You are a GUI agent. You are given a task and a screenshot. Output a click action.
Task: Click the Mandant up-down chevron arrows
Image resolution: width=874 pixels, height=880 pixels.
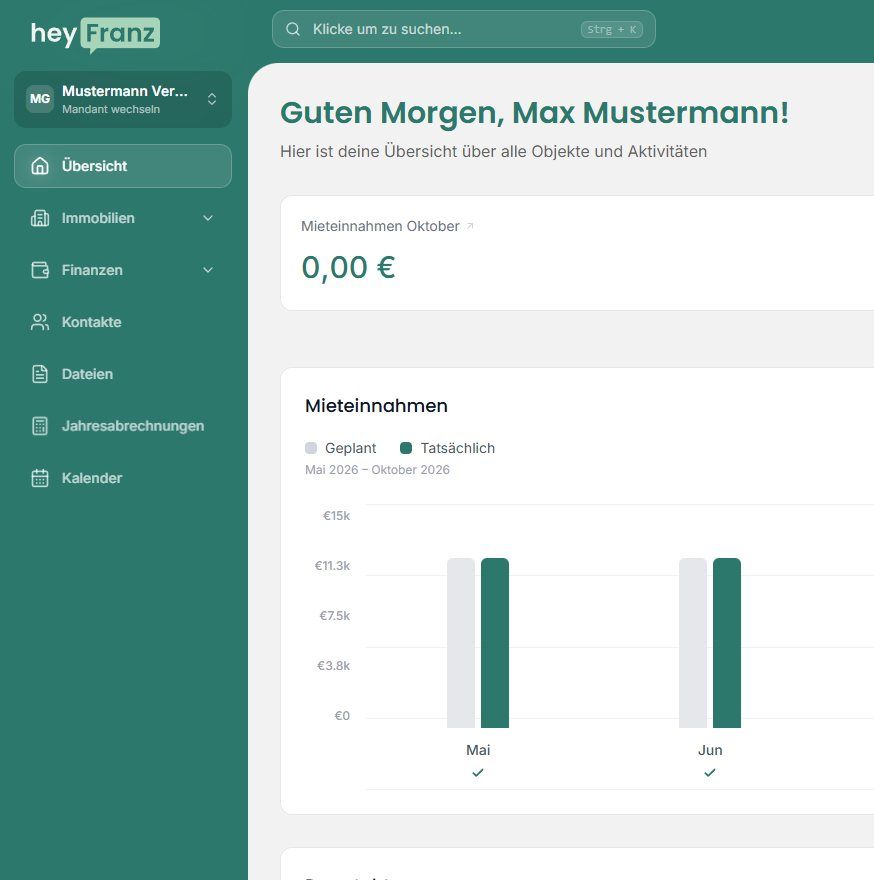(x=212, y=99)
